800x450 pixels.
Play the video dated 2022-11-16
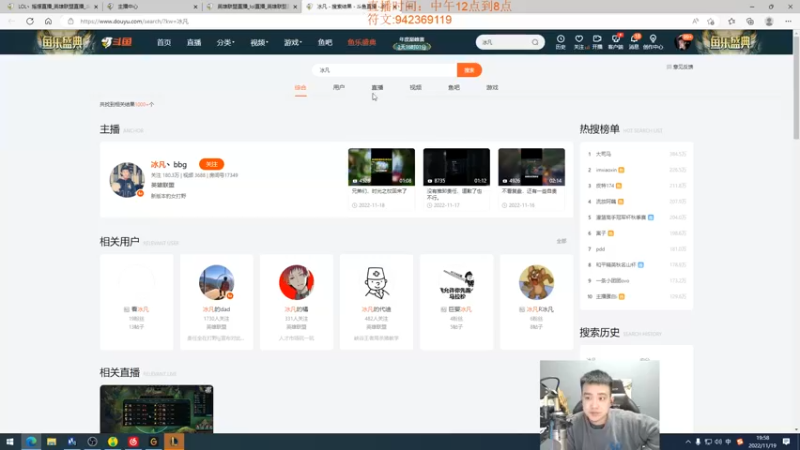(532, 167)
